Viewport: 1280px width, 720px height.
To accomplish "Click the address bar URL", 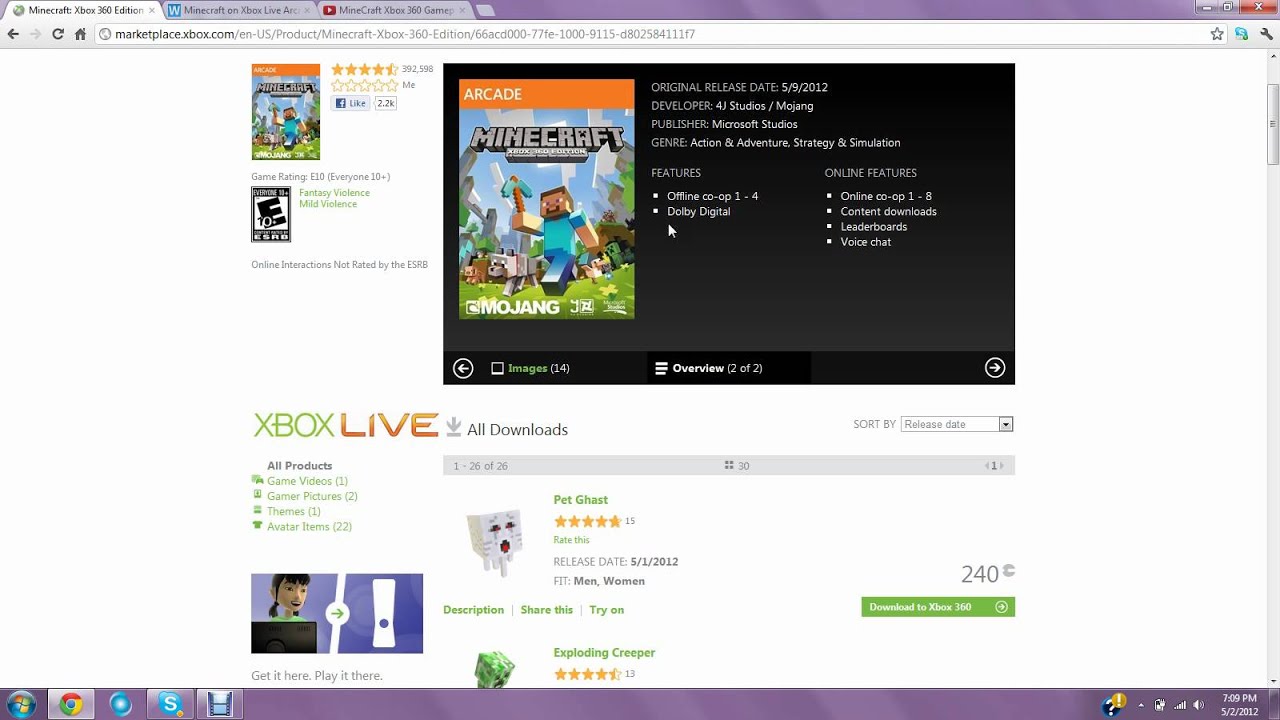I will pyautogui.click(x=404, y=34).
